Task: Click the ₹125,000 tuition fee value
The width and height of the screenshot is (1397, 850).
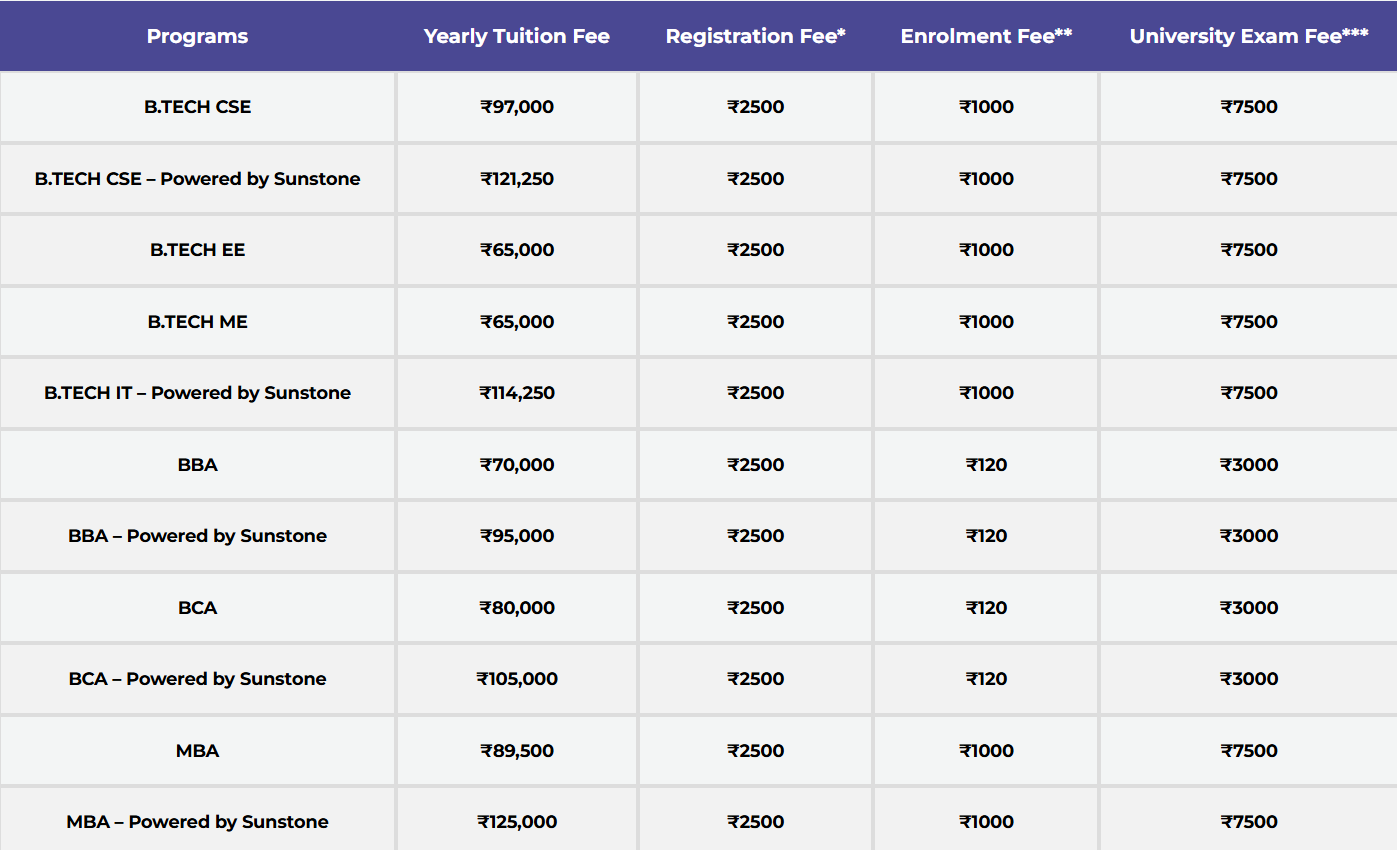Action: point(516,822)
